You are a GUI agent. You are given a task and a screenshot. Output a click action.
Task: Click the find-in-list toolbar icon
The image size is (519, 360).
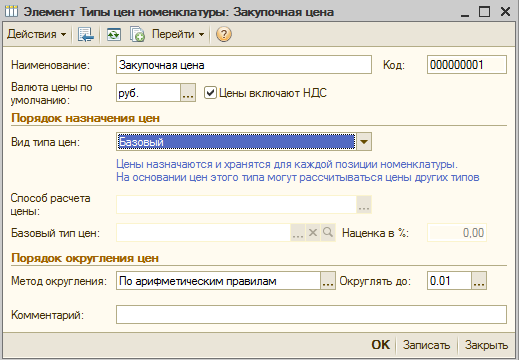[x=86, y=34]
